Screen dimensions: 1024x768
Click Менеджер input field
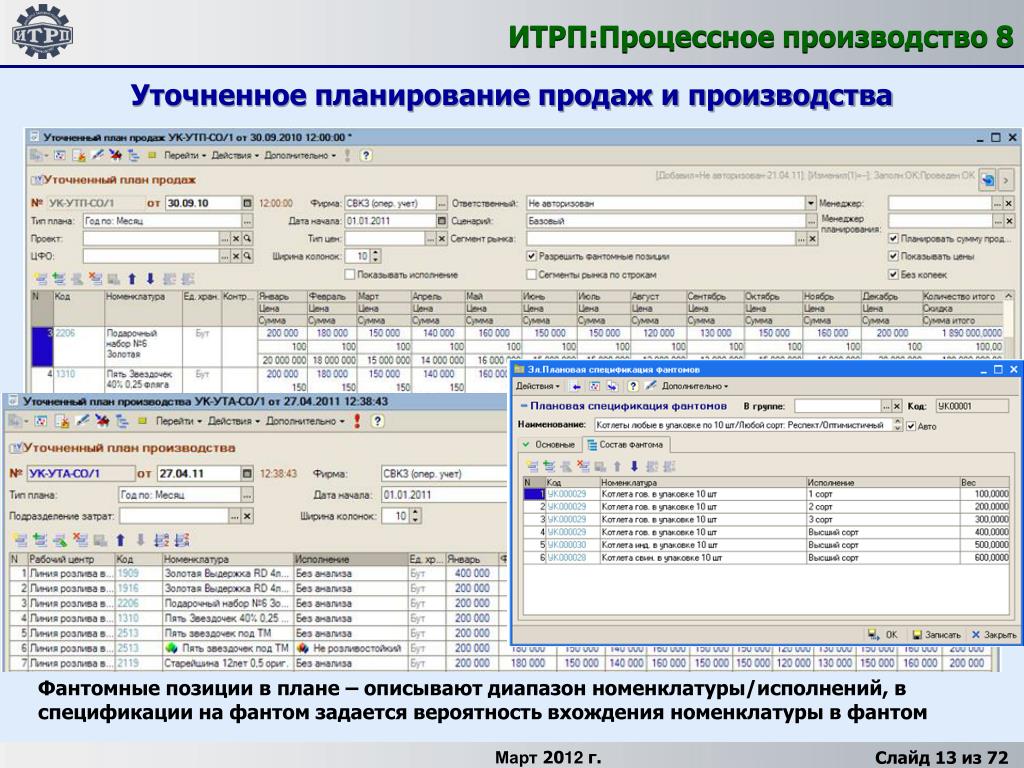click(x=940, y=203)
